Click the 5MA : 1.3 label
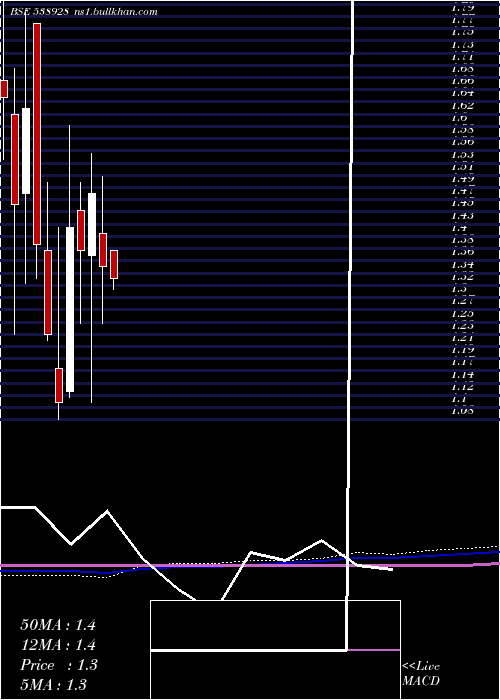 [53, 684]
